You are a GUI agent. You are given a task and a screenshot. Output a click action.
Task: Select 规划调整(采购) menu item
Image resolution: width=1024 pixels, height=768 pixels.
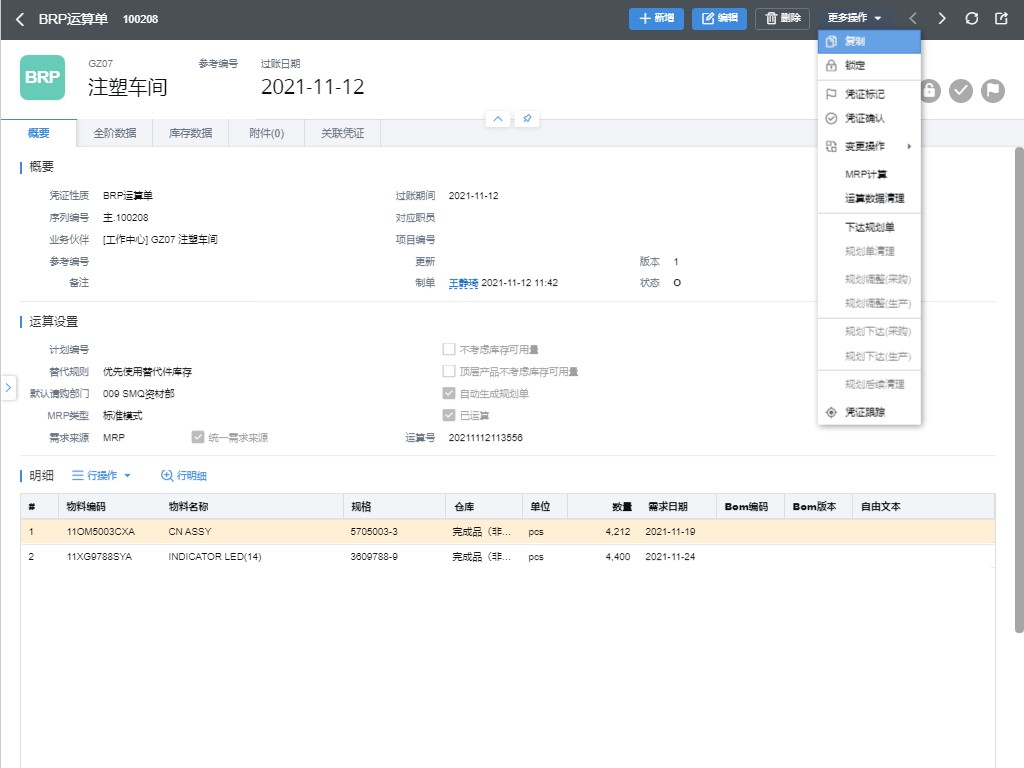click(x=869, y=280)
